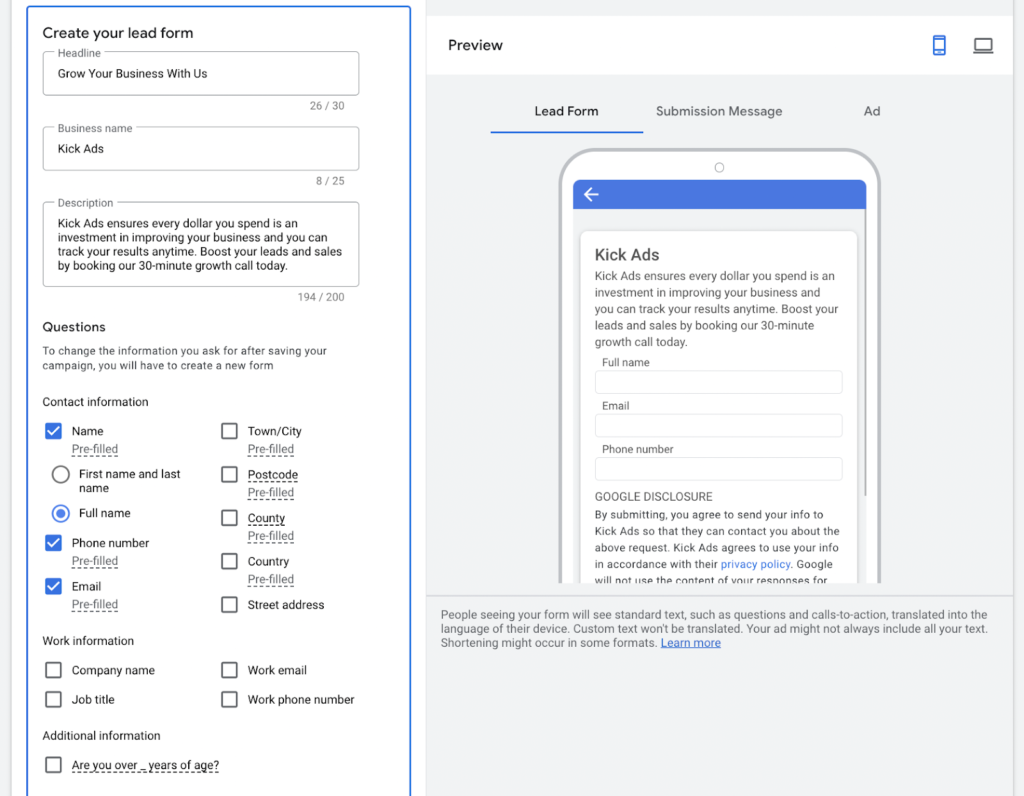Click Pre-filled under Name
This screenshot has height=796, width=1024.
[x=95, y=449]
